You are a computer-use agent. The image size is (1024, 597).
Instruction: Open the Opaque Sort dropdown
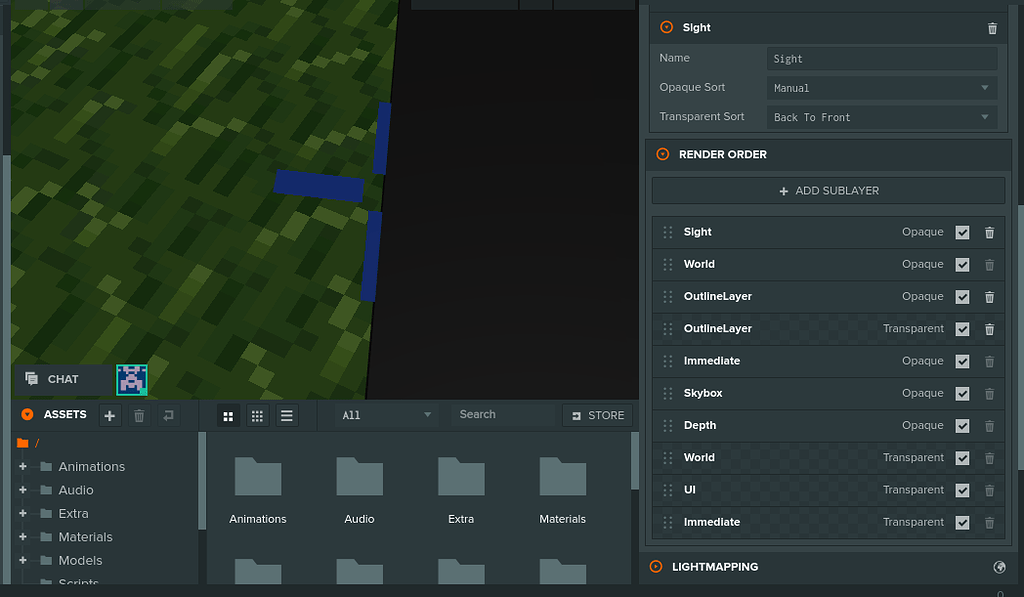coord(881,88)
